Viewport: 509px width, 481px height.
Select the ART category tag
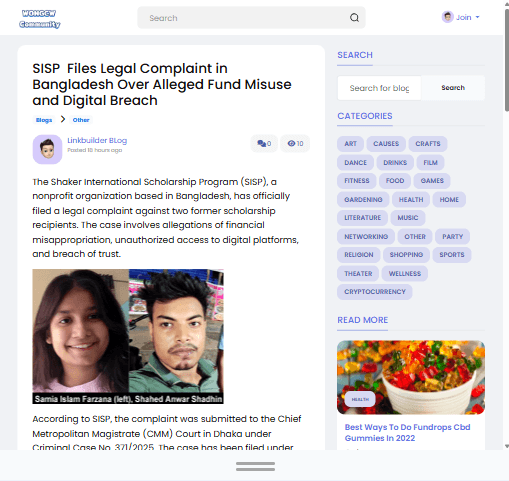(350, 144)
